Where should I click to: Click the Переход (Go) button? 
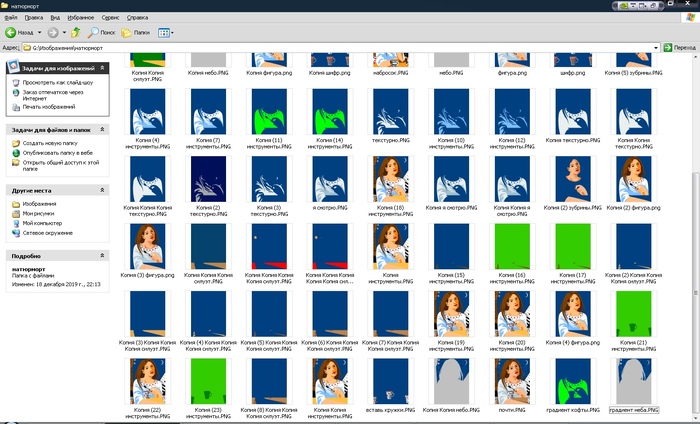679,47
